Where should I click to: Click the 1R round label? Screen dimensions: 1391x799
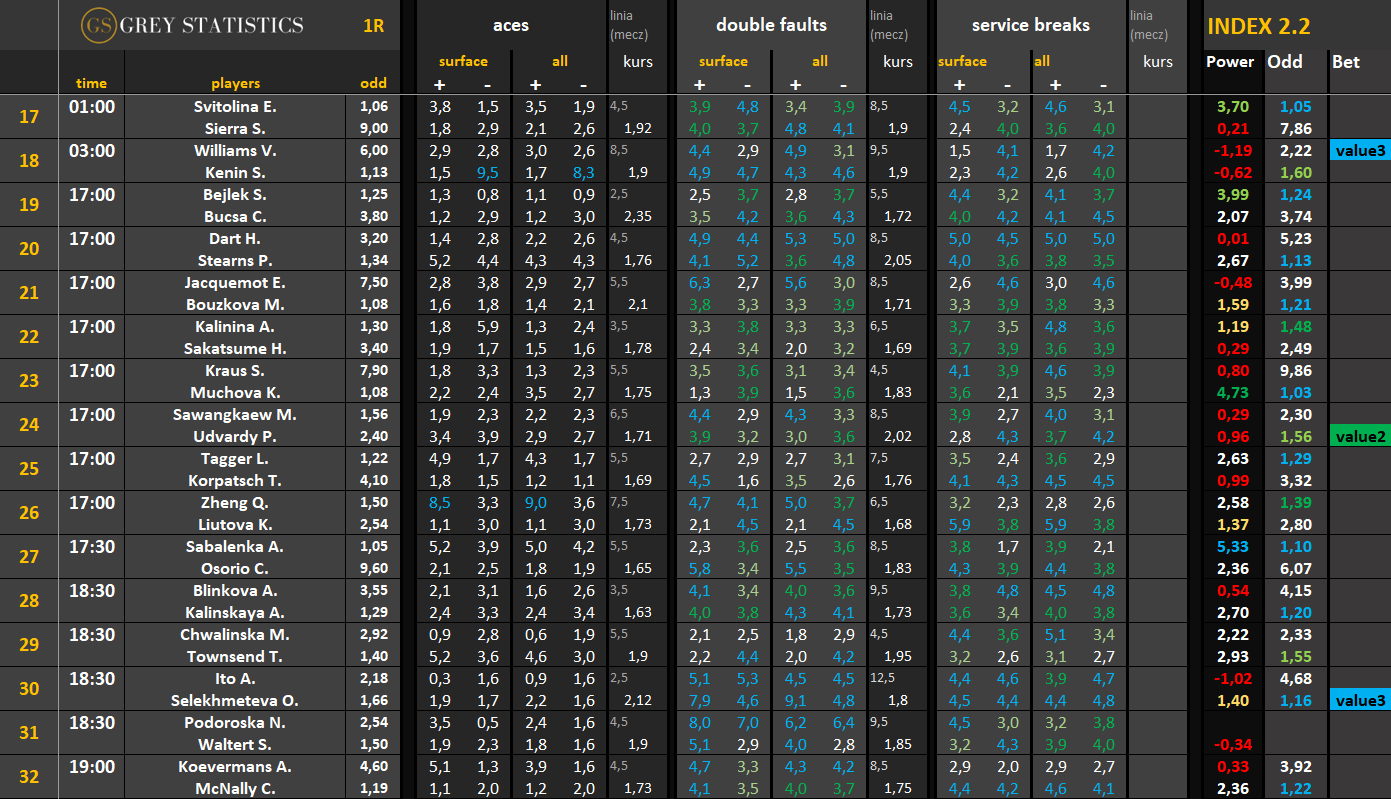click(373, 26)
